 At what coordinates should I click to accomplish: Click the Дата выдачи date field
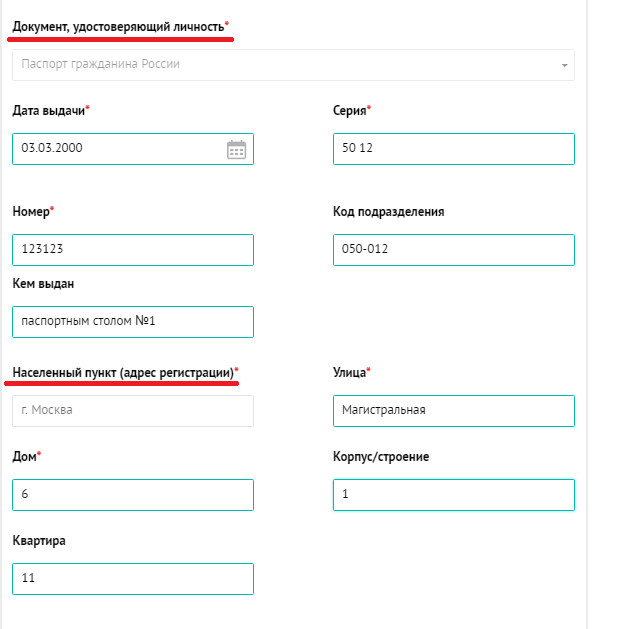tap(133, 149)
